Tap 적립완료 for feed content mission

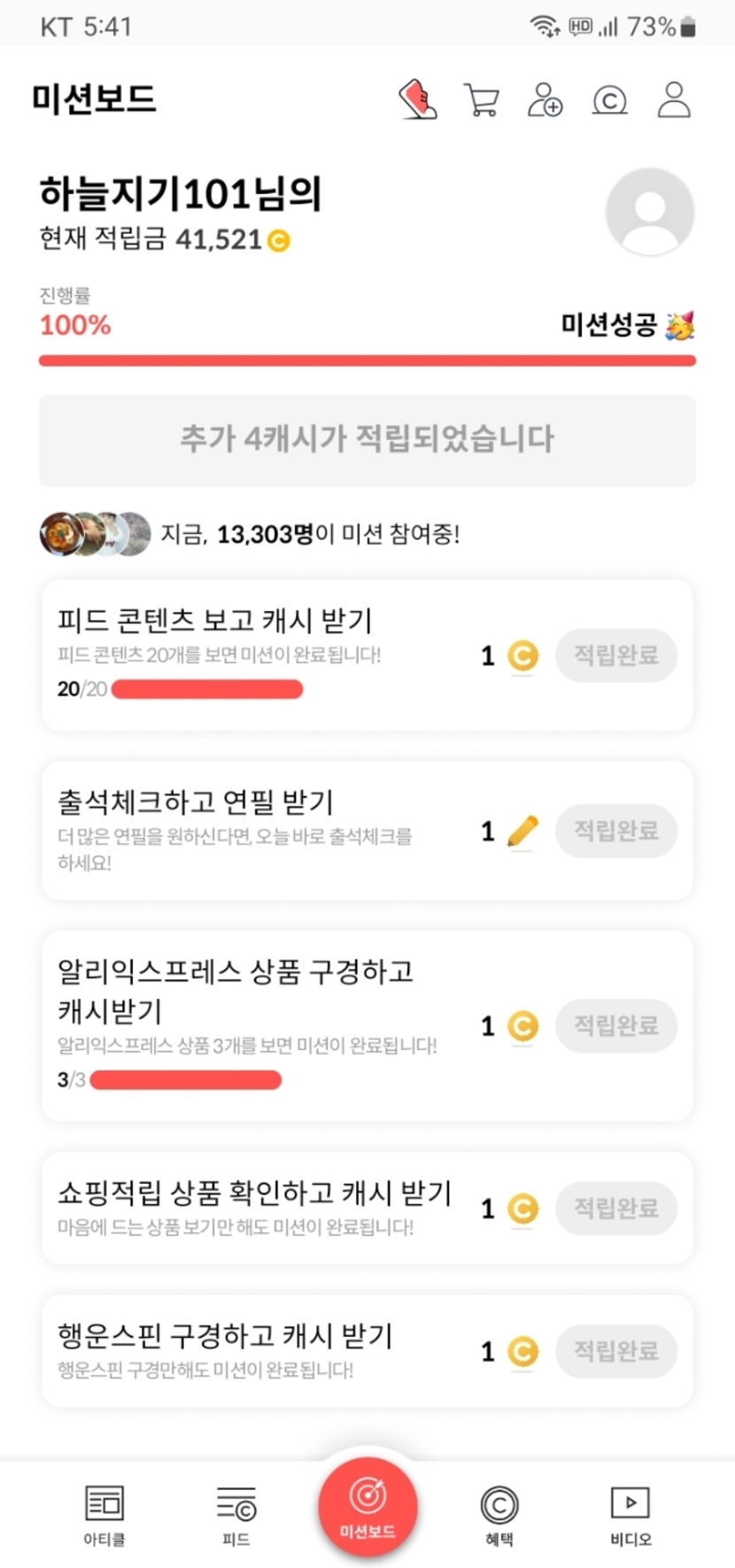pos(616,655)
